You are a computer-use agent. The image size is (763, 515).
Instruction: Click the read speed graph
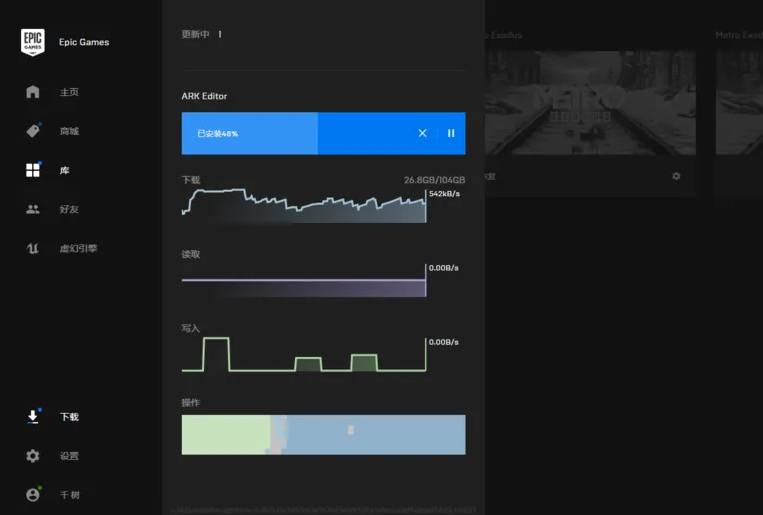click(304, 280)
